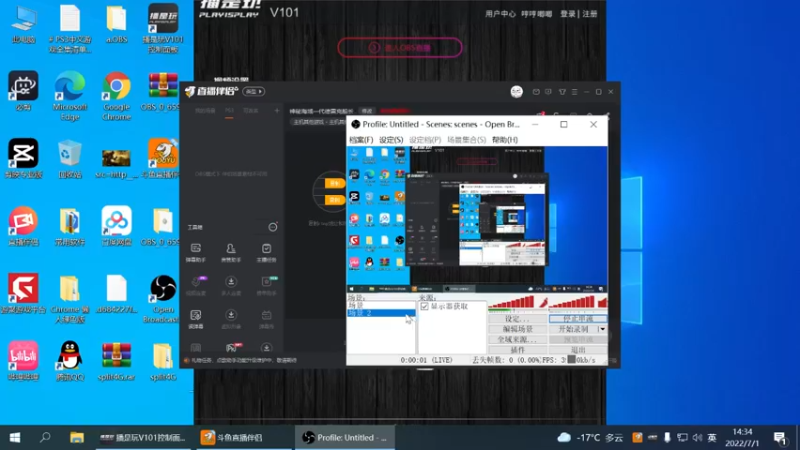Open taskbar search magnifier
The height and width of the screenshot is (450, 800).
click(x=45, y=438)
